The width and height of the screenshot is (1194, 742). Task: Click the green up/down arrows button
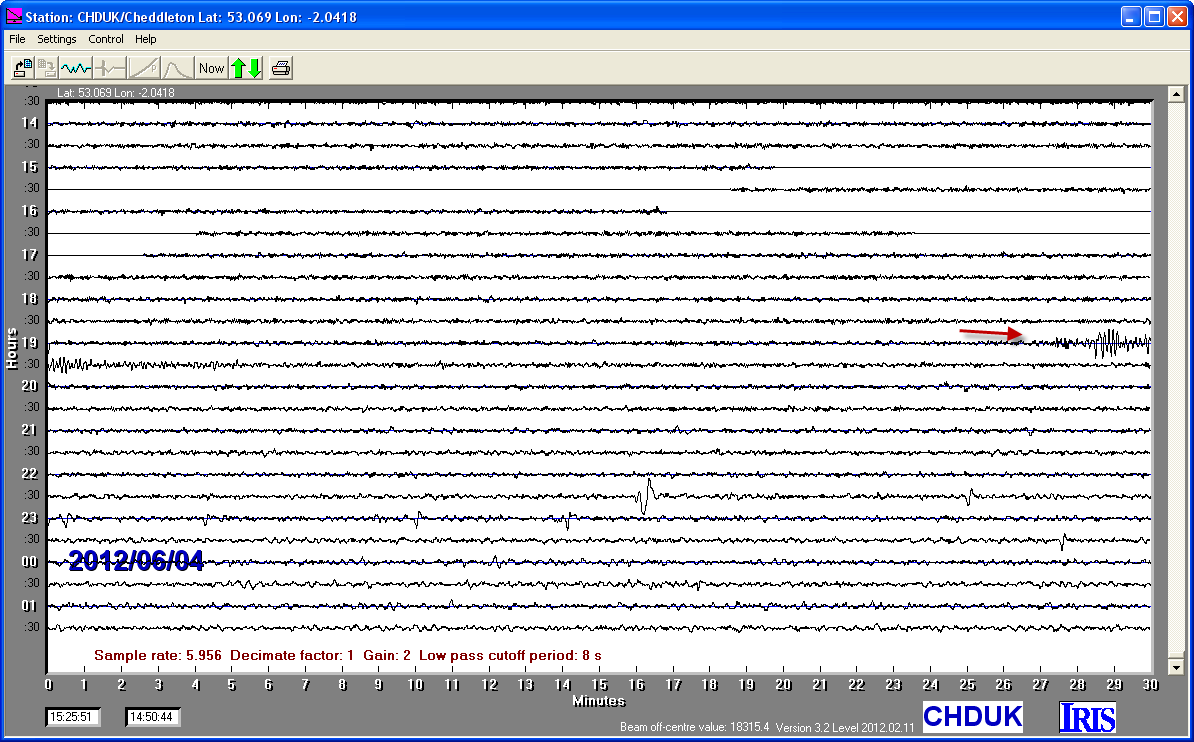pyautogui.click(x=247, y=69)
